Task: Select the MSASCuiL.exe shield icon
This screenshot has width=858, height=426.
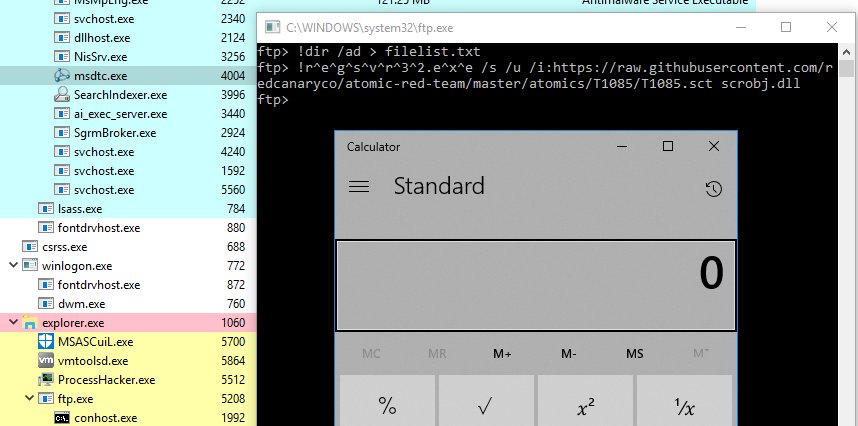Action: click(46, 342)
